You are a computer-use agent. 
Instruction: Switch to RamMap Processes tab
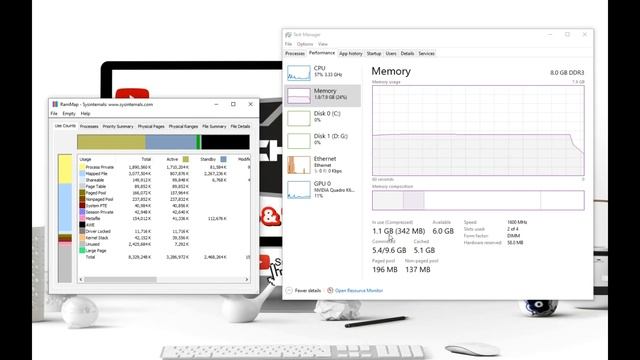pos(89,127)
